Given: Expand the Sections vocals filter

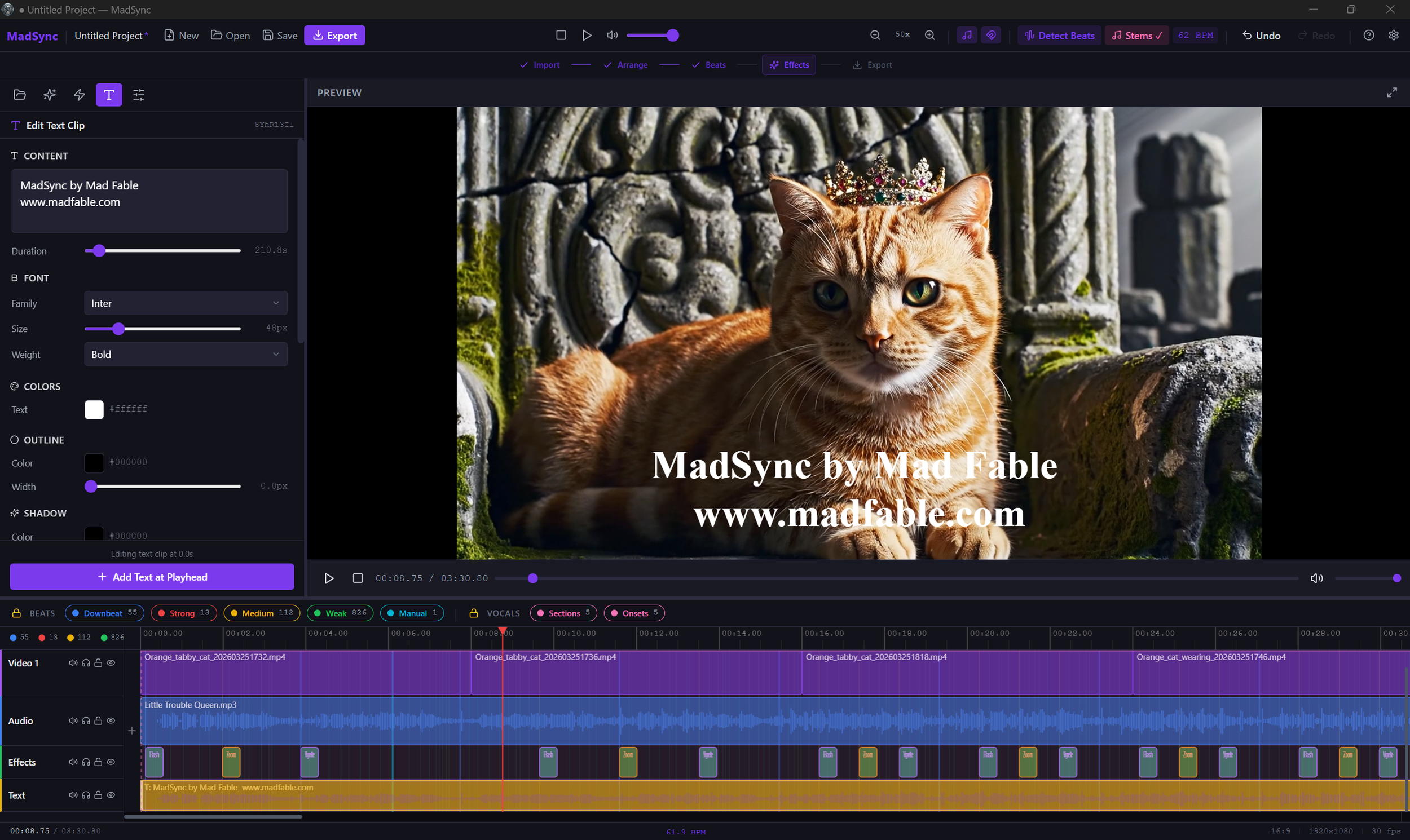Looking at the screenshot, I should [563, 613].
